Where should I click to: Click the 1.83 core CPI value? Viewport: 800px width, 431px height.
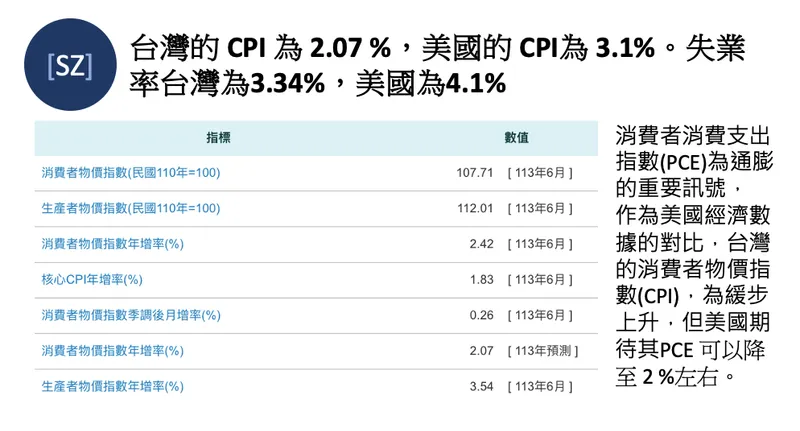(482, 279)
